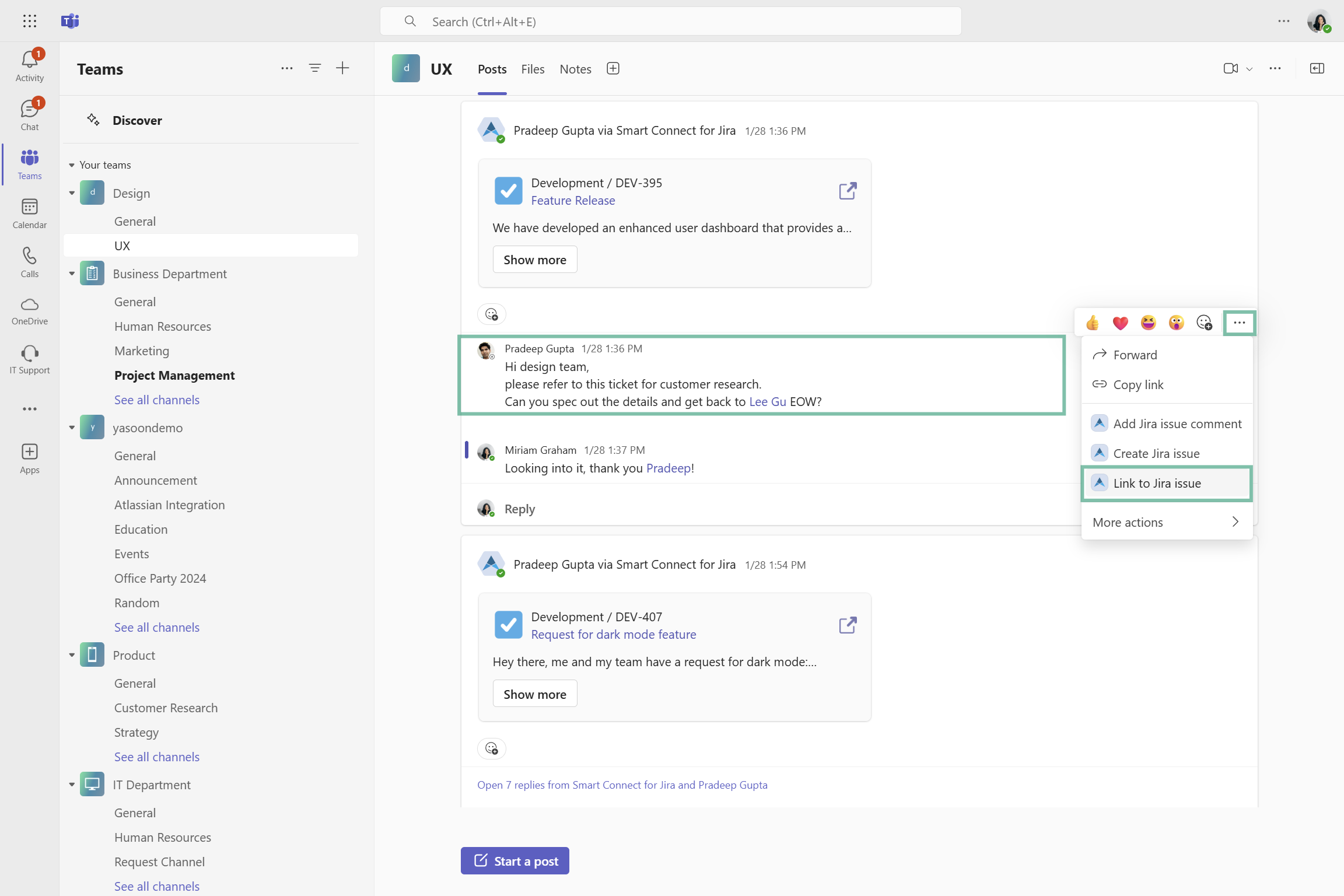Open the app launcher grid icon
Viewport: 1344px width, 896px height.
tap(29, 21)
